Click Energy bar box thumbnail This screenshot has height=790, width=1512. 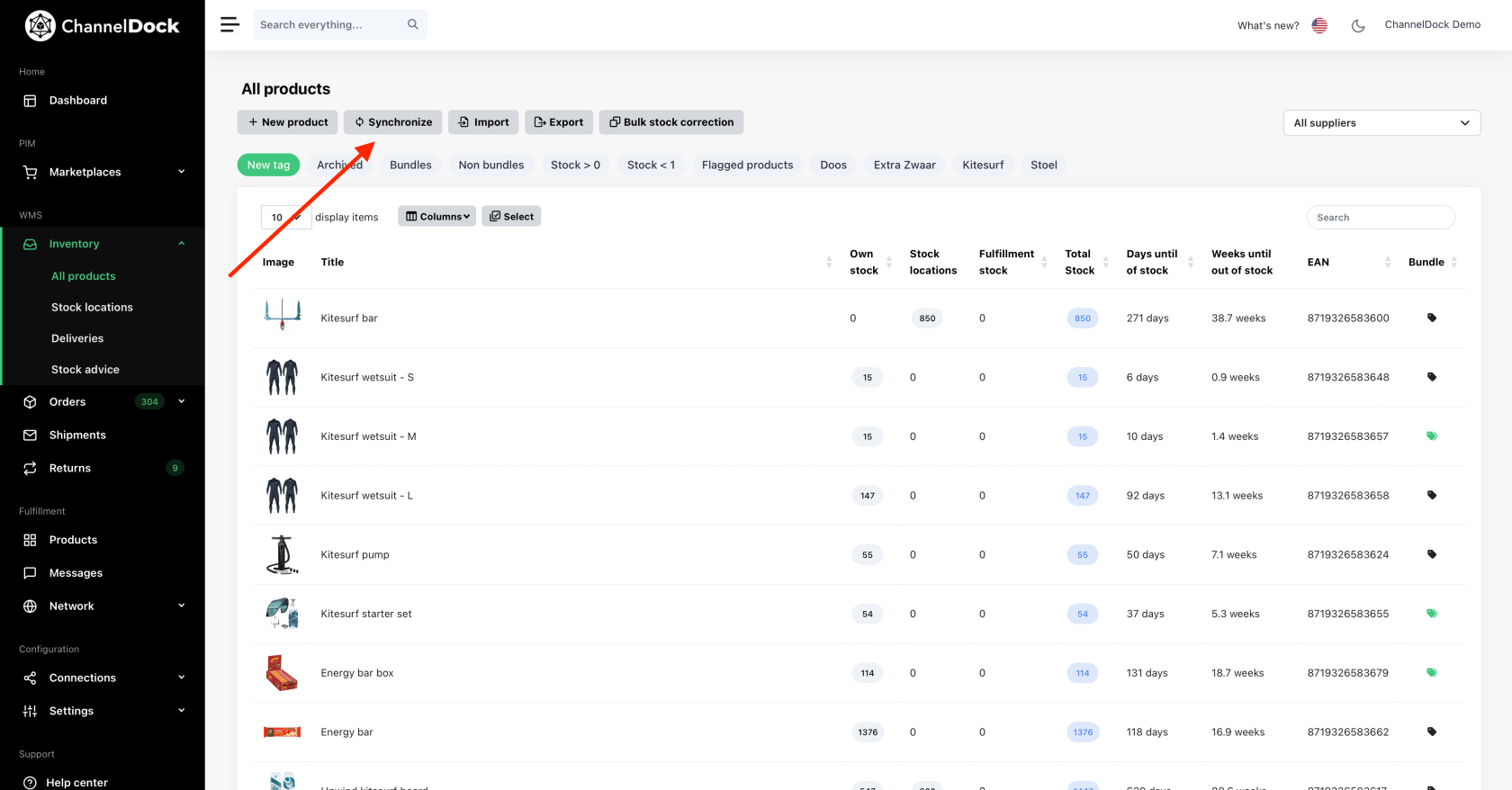282,673
